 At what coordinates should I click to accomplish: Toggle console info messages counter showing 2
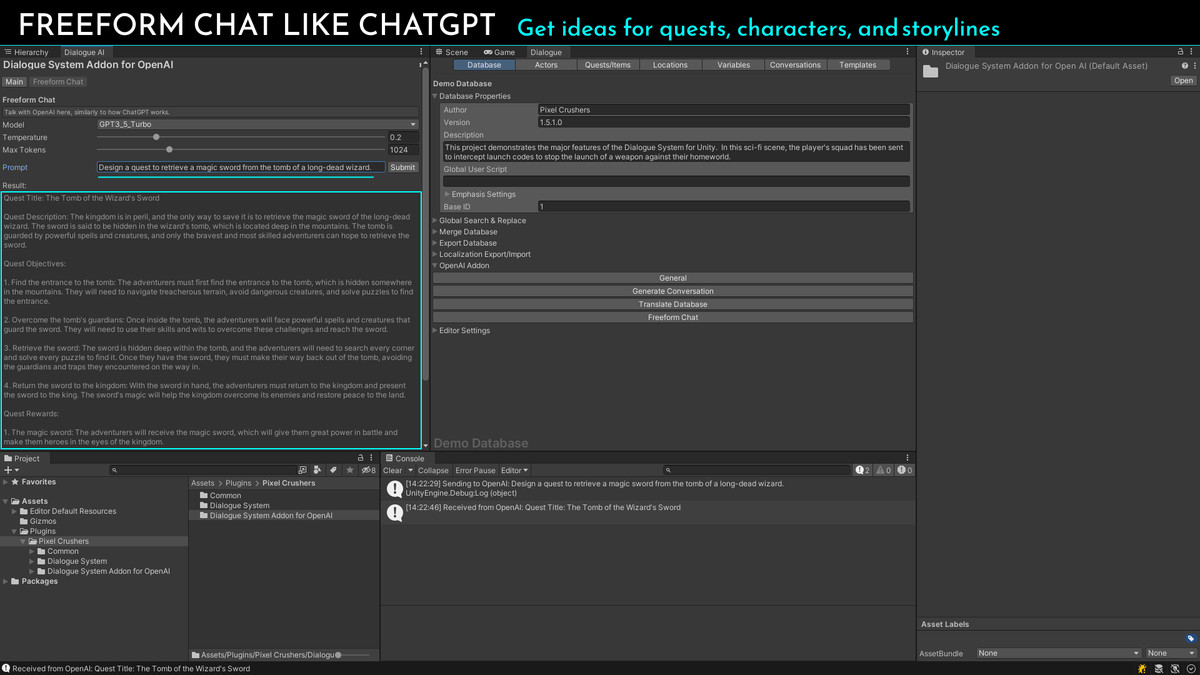click(862, 470)
